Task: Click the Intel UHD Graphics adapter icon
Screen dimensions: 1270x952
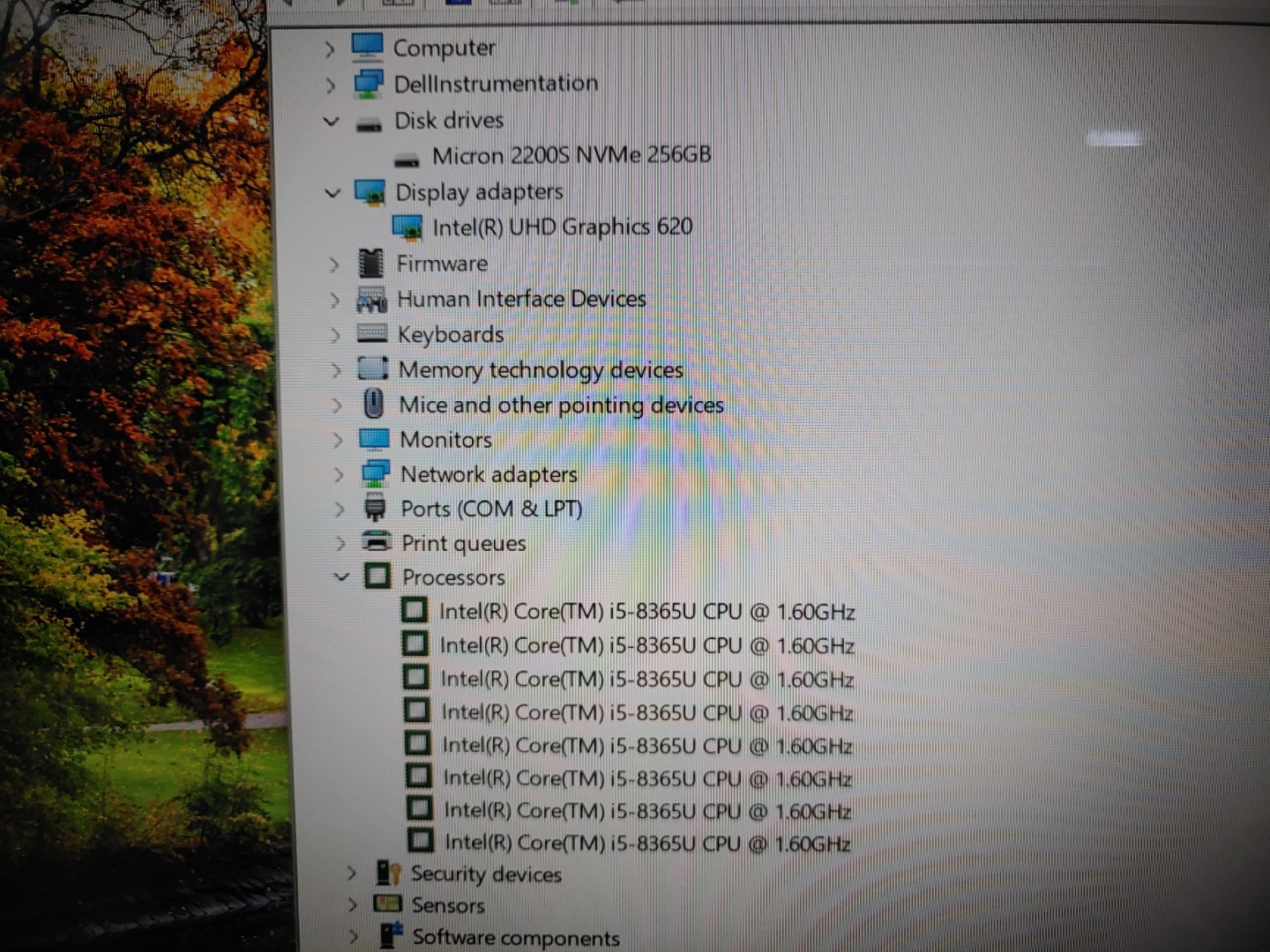Action: (407, 227)
